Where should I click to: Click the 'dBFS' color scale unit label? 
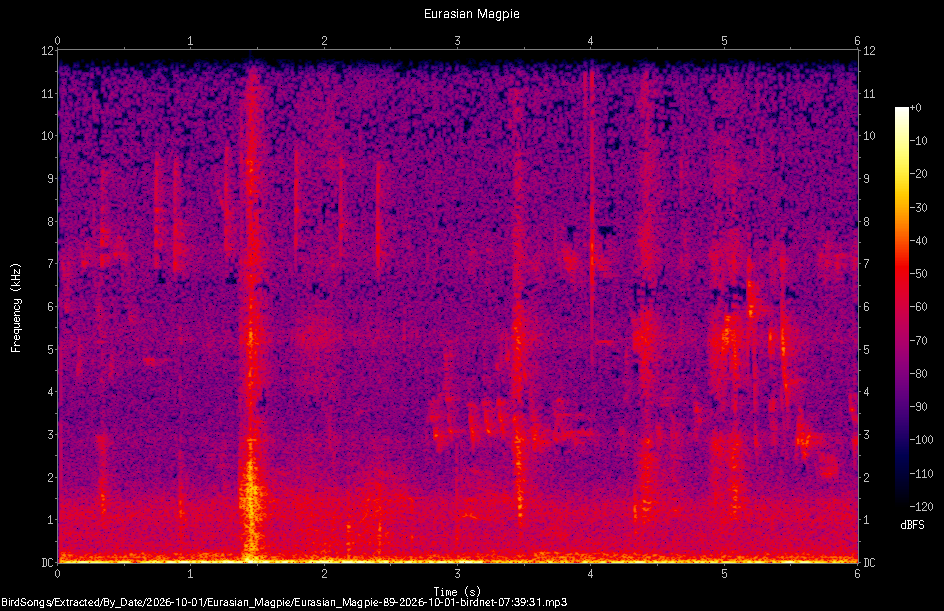pos(912,525)
